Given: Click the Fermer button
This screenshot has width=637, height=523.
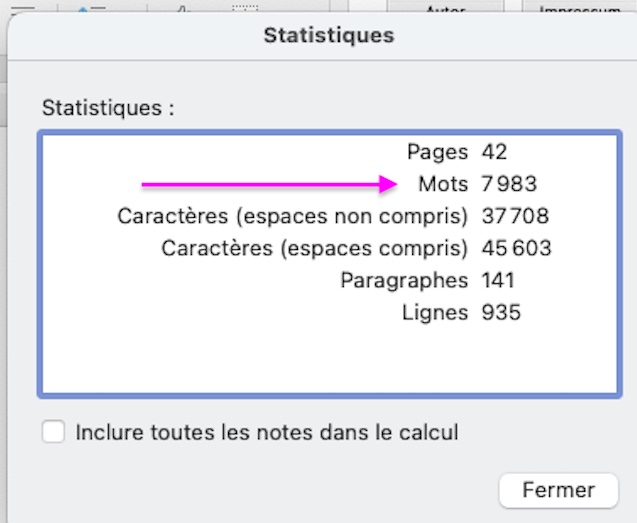Looking at the screenshot, I should click(559, 490).
